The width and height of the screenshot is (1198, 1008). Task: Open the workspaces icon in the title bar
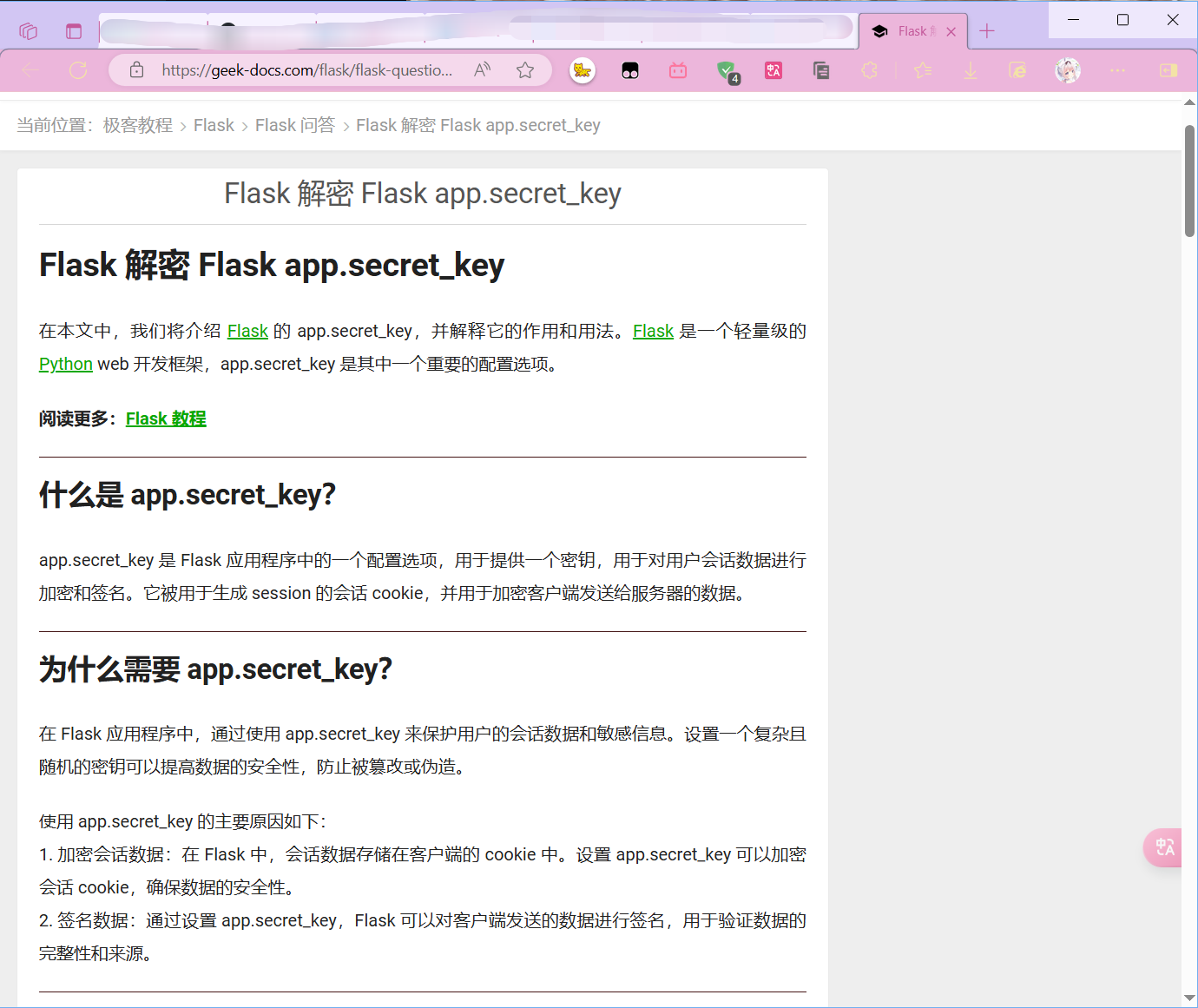(x=28, y=31)
